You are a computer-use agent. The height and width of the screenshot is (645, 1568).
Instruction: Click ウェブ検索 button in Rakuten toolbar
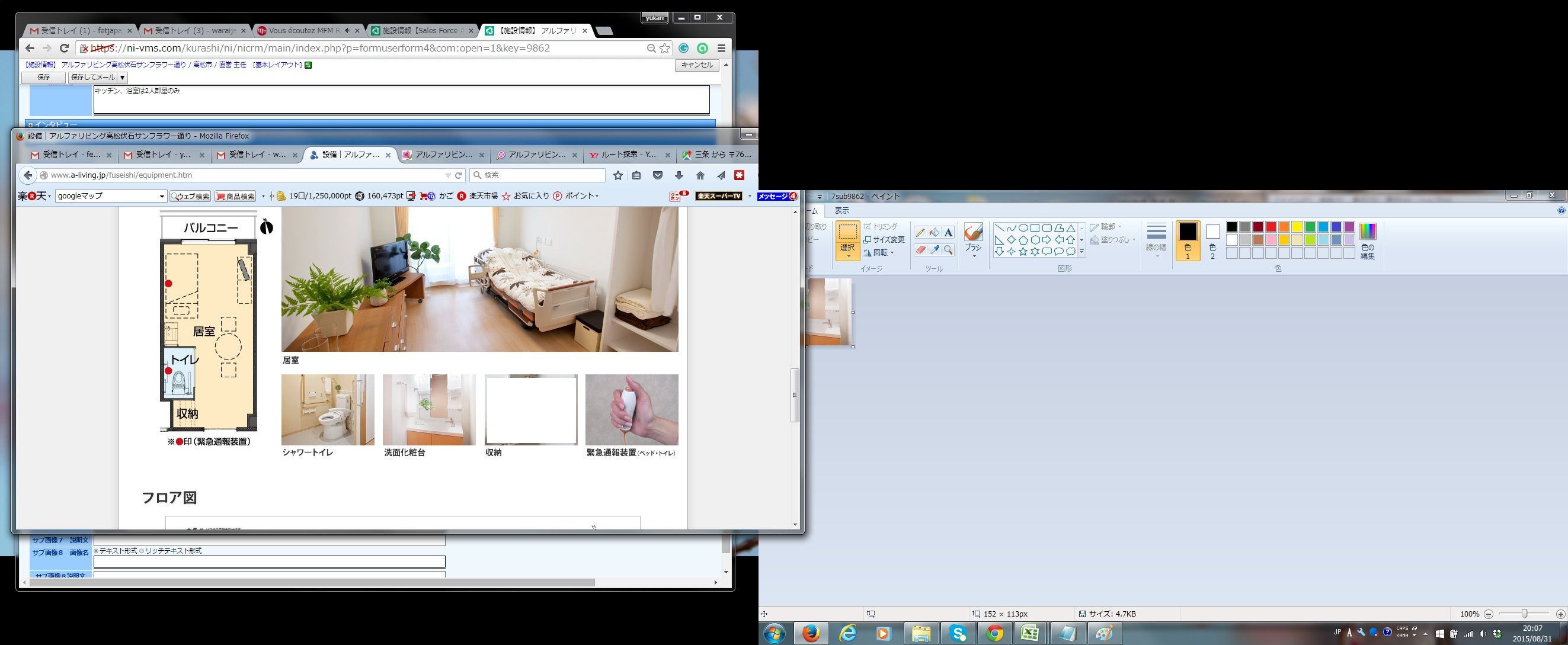(x=191, y=196)
